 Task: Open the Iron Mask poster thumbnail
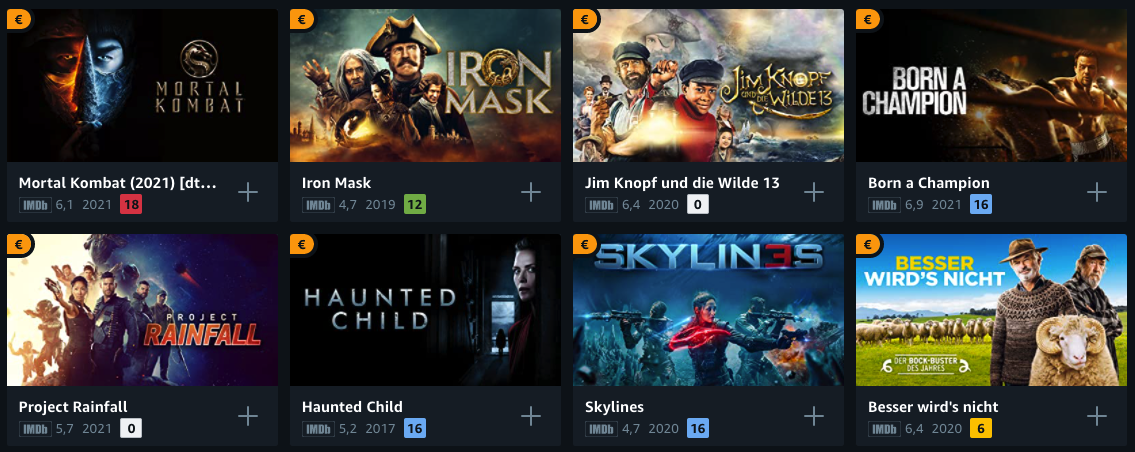point(426,85)
